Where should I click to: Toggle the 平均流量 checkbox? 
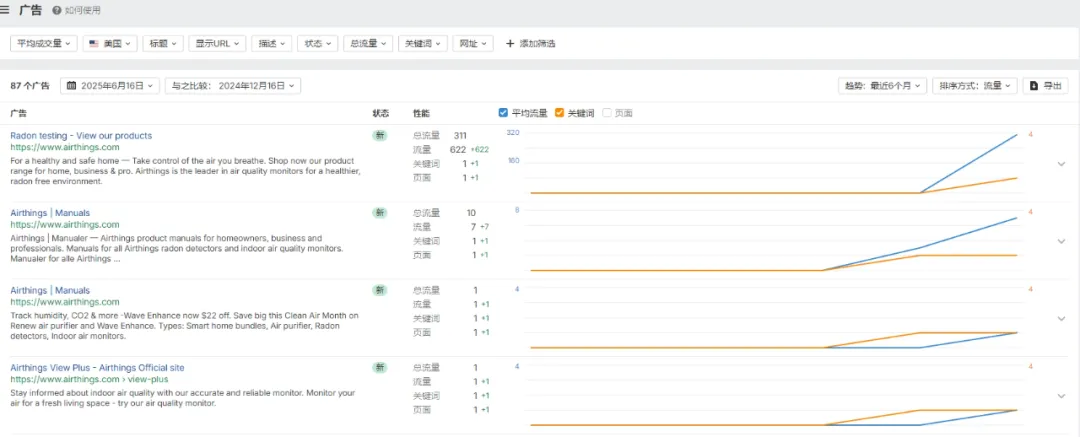pyautogui.click(x=503, y=113)
